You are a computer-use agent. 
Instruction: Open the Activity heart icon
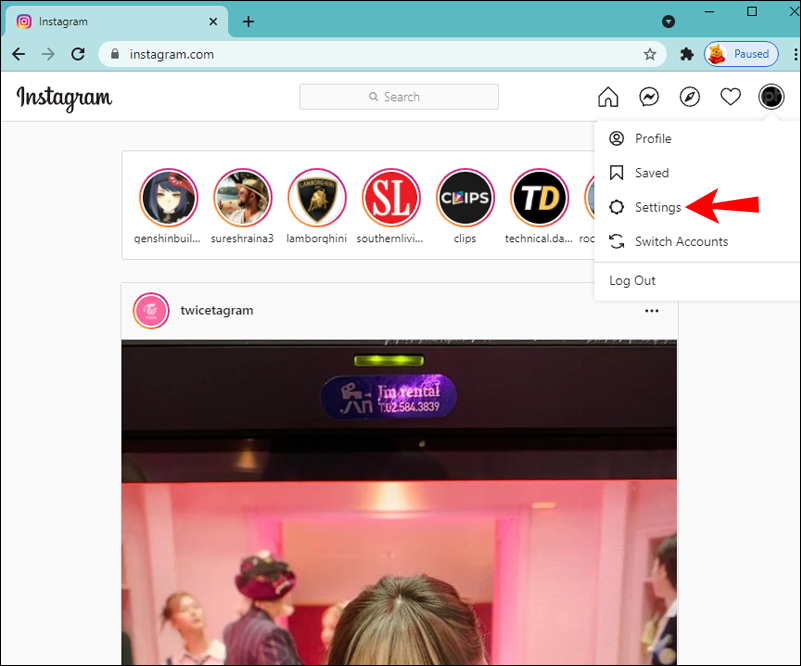pos(731,97)
